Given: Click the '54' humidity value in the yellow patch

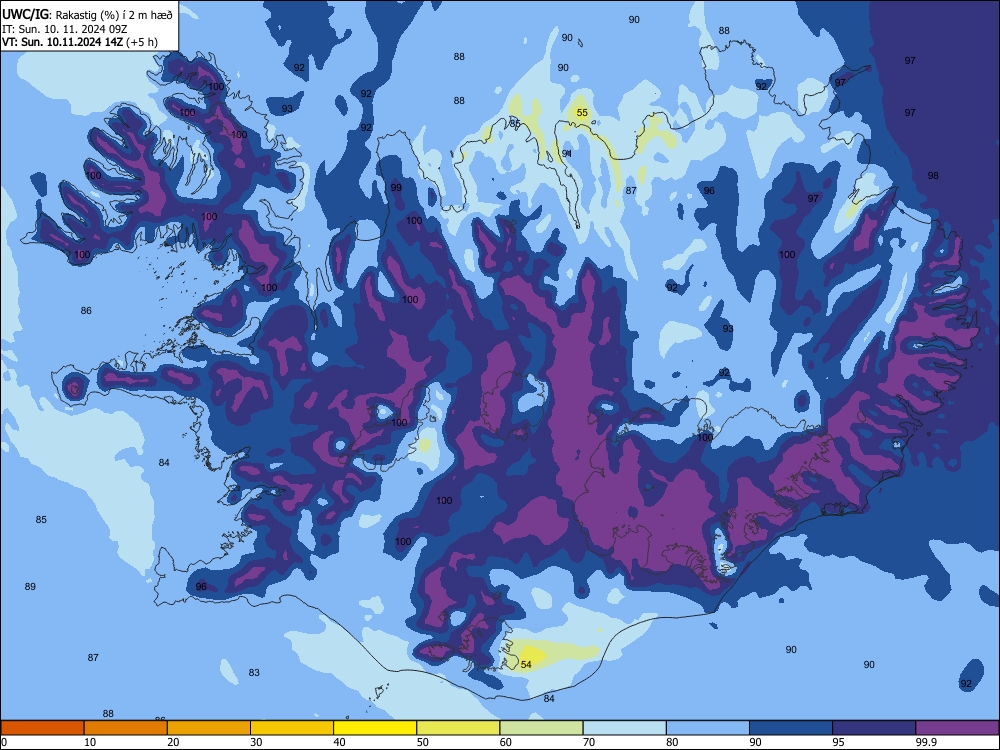Looking at the screenshot, I should (526, 665).
